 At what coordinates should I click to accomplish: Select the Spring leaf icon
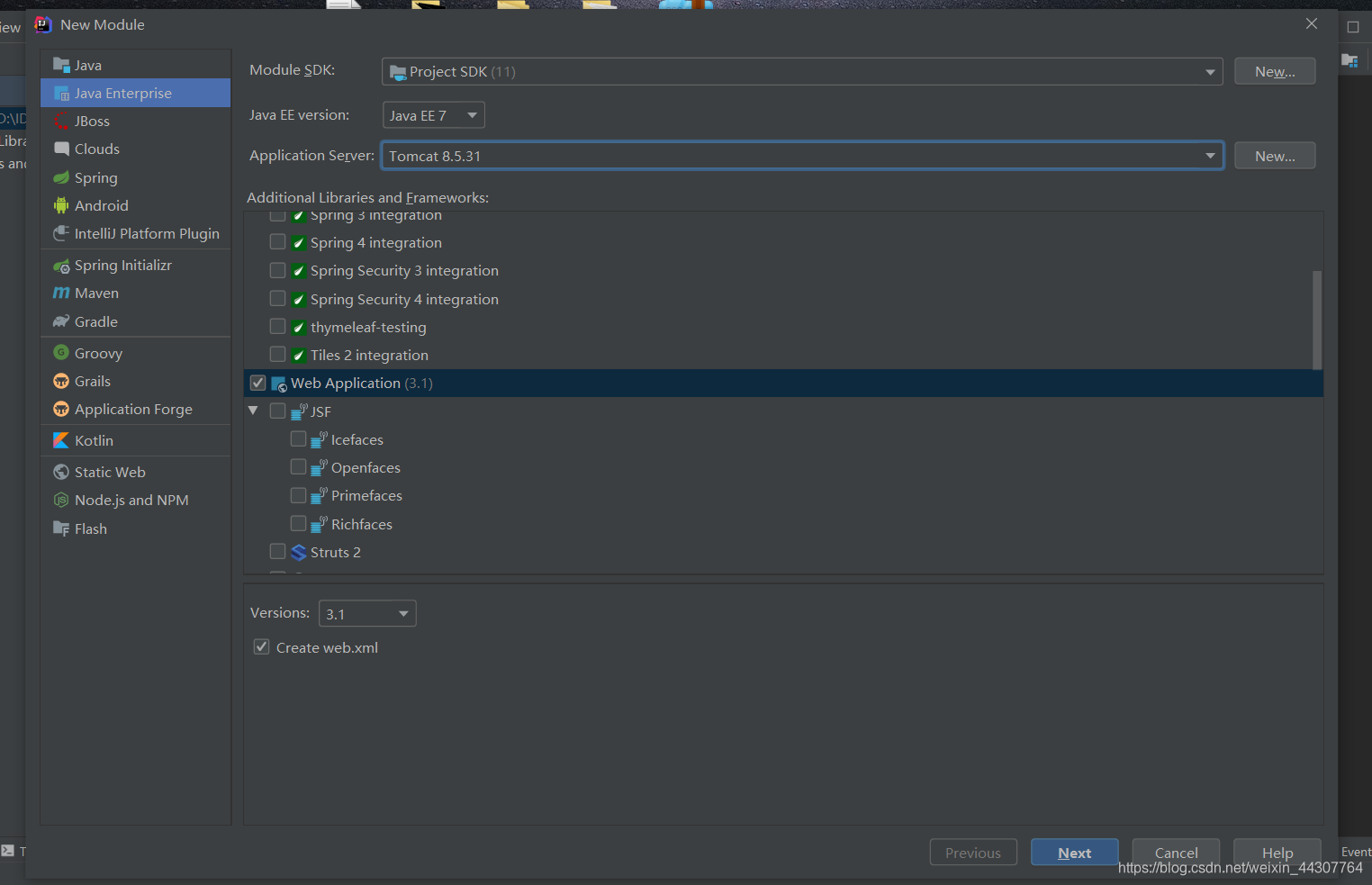pos(61,177)
